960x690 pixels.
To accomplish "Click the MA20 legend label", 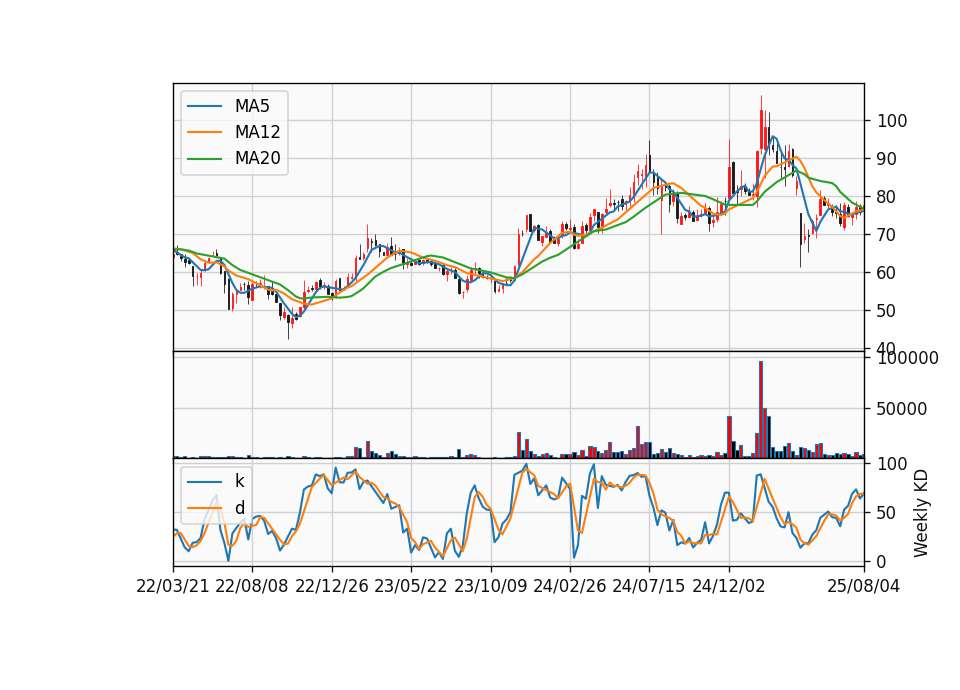I will (x=258, y=158).
